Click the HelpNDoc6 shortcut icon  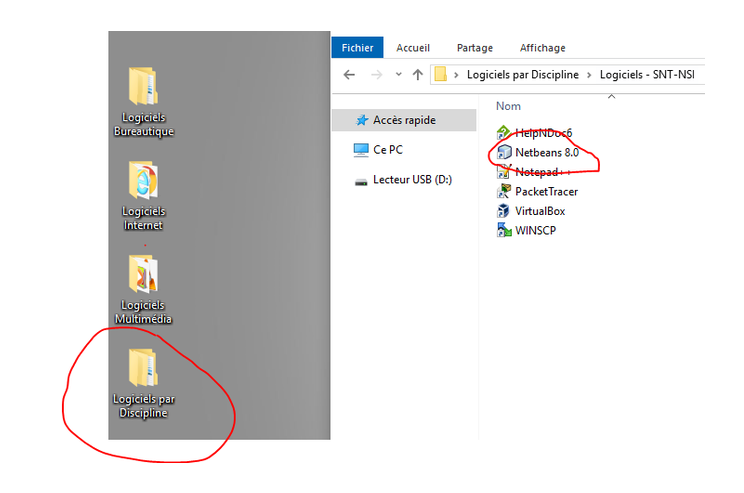(503, 132)
